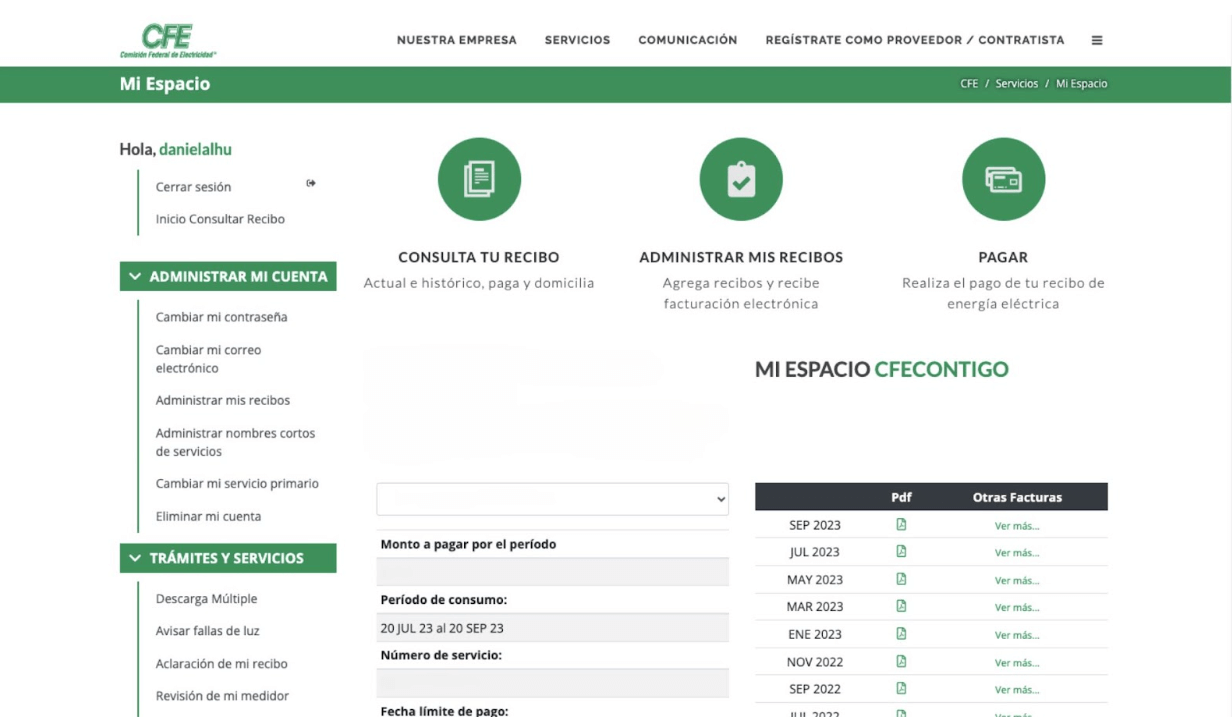Download the JUL 2023 PDF invoice icon
Screen dimensions: 1232x720
(902, 551)
